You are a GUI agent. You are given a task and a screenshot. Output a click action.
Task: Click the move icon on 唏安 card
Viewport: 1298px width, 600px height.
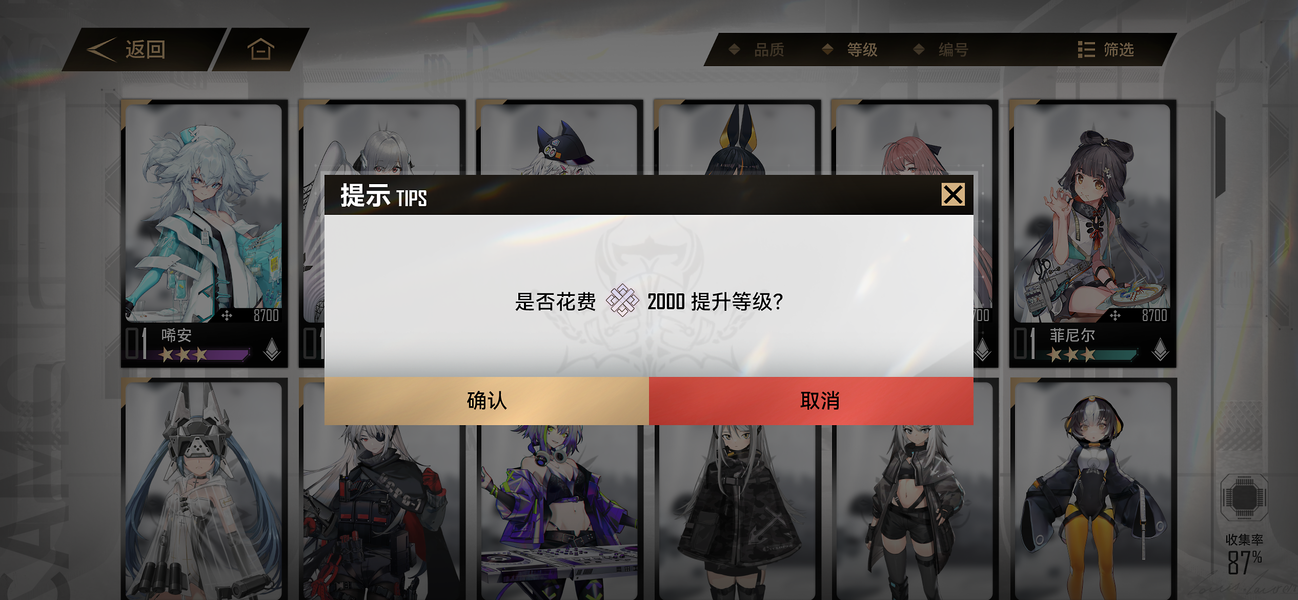click(226, 315)
